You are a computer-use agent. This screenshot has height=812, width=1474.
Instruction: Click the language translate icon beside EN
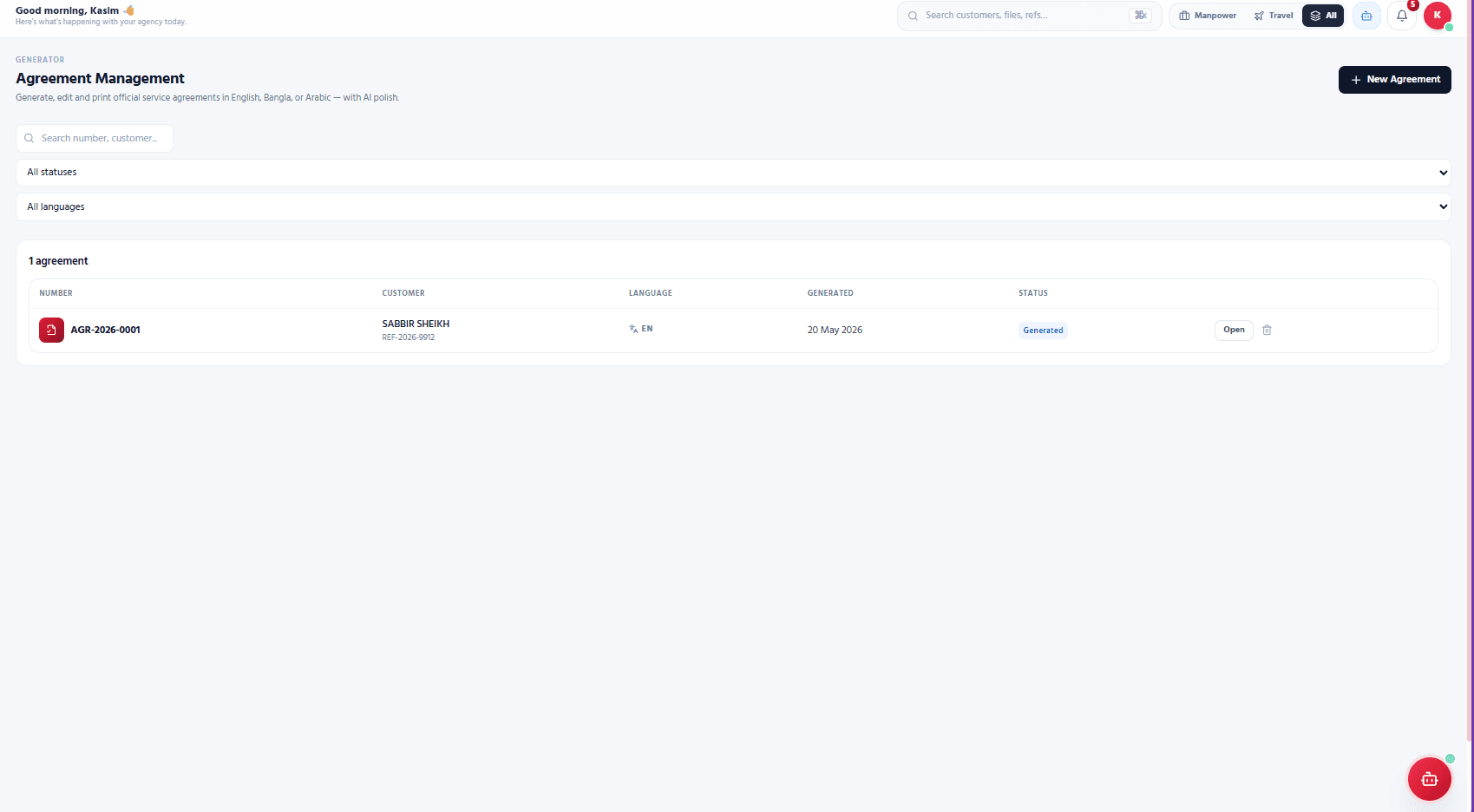point(633,329)
